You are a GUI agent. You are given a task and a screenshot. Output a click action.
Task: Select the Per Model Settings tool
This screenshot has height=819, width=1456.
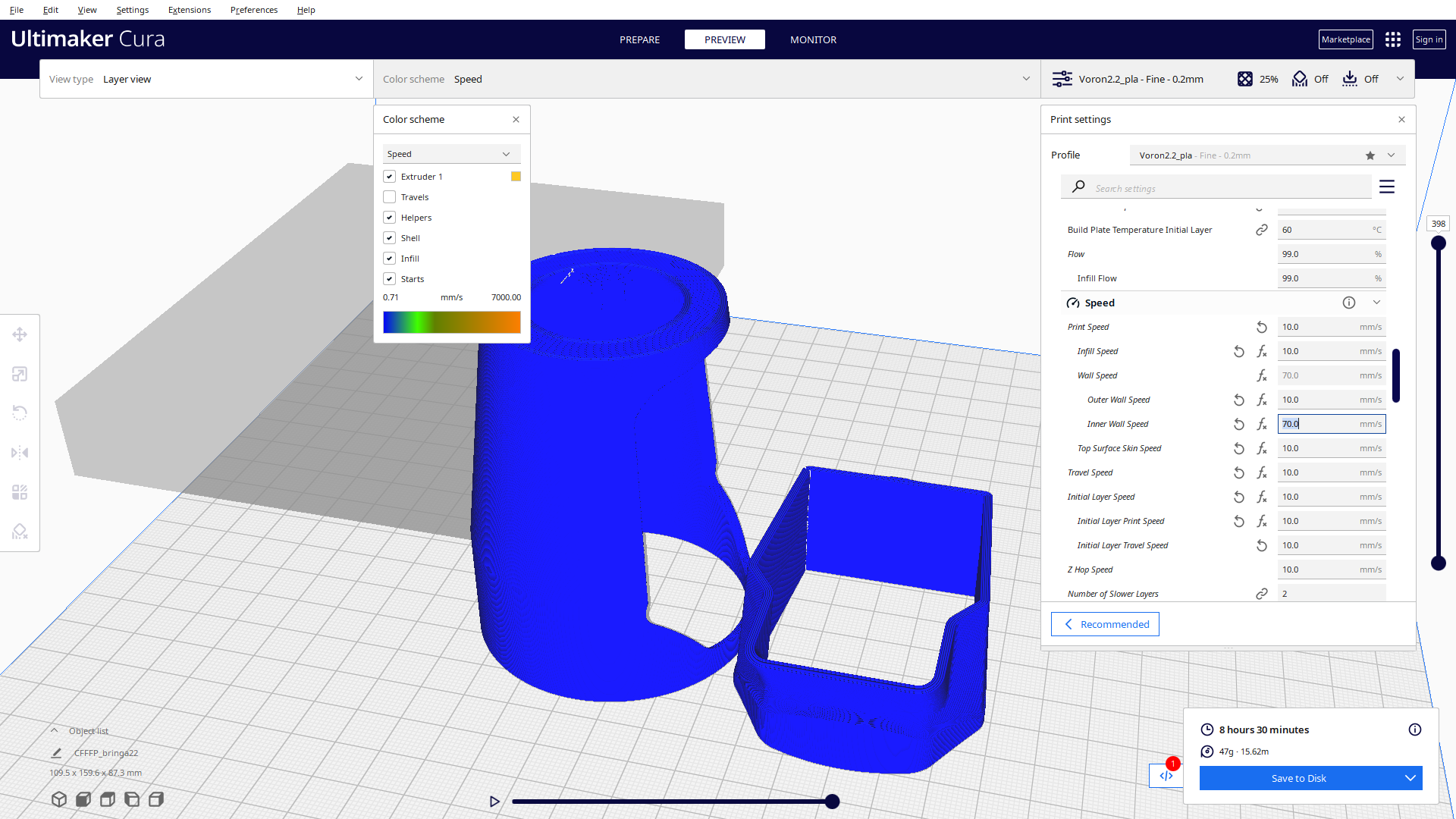tap(20, 492)
